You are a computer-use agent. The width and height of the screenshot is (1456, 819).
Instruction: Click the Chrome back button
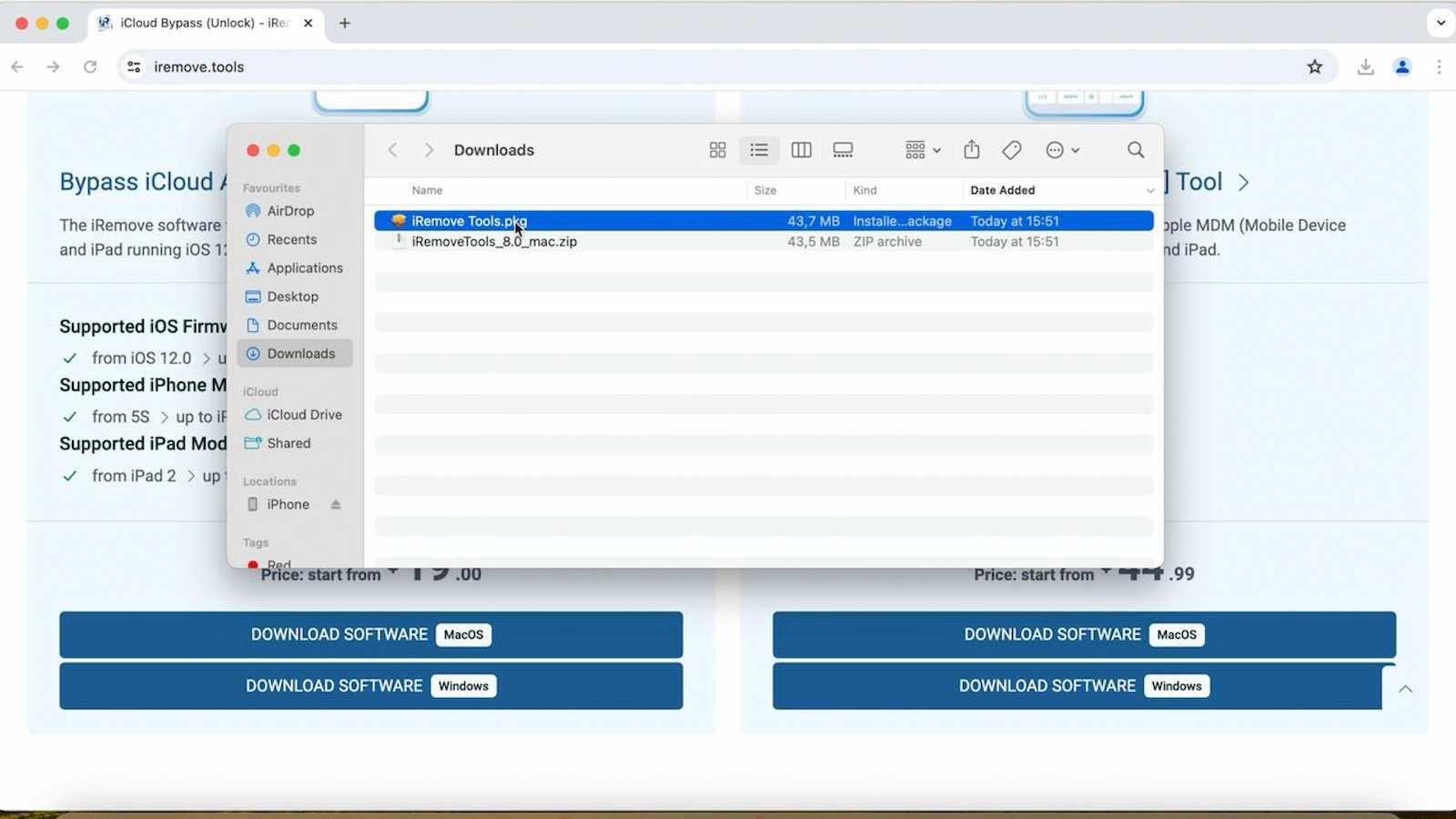[x=17, y=66]
